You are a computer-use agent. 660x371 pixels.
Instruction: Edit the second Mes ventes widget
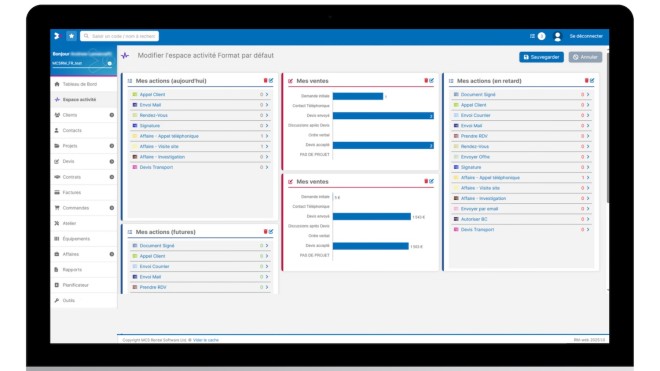coord(431,181)
